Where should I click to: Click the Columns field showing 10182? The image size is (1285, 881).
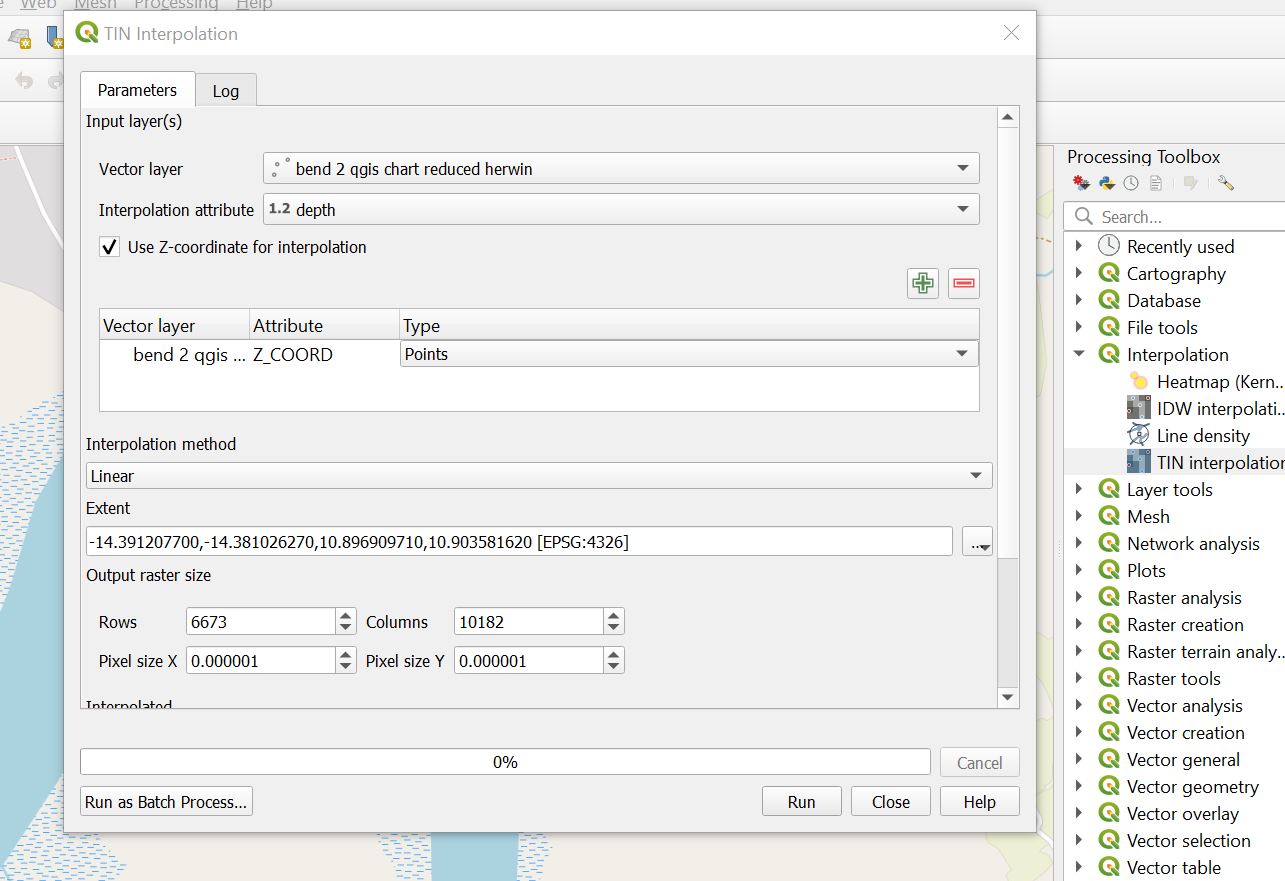[529, 621]
